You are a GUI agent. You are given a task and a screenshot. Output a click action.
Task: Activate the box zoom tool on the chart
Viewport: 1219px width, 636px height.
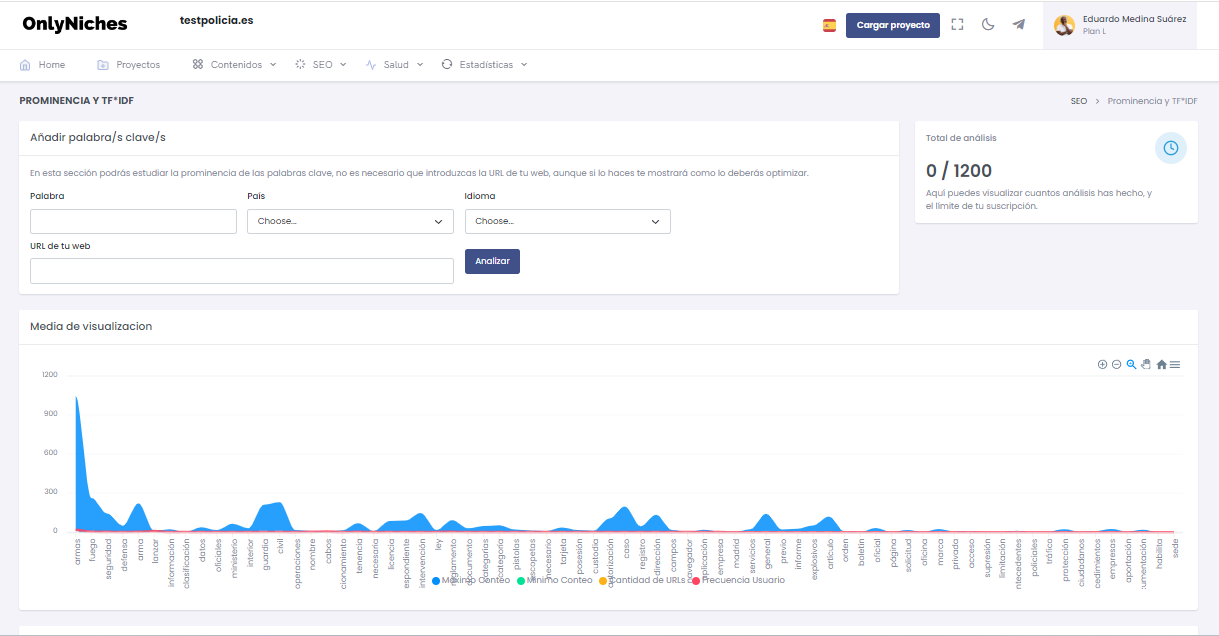tap(1131, 364)
